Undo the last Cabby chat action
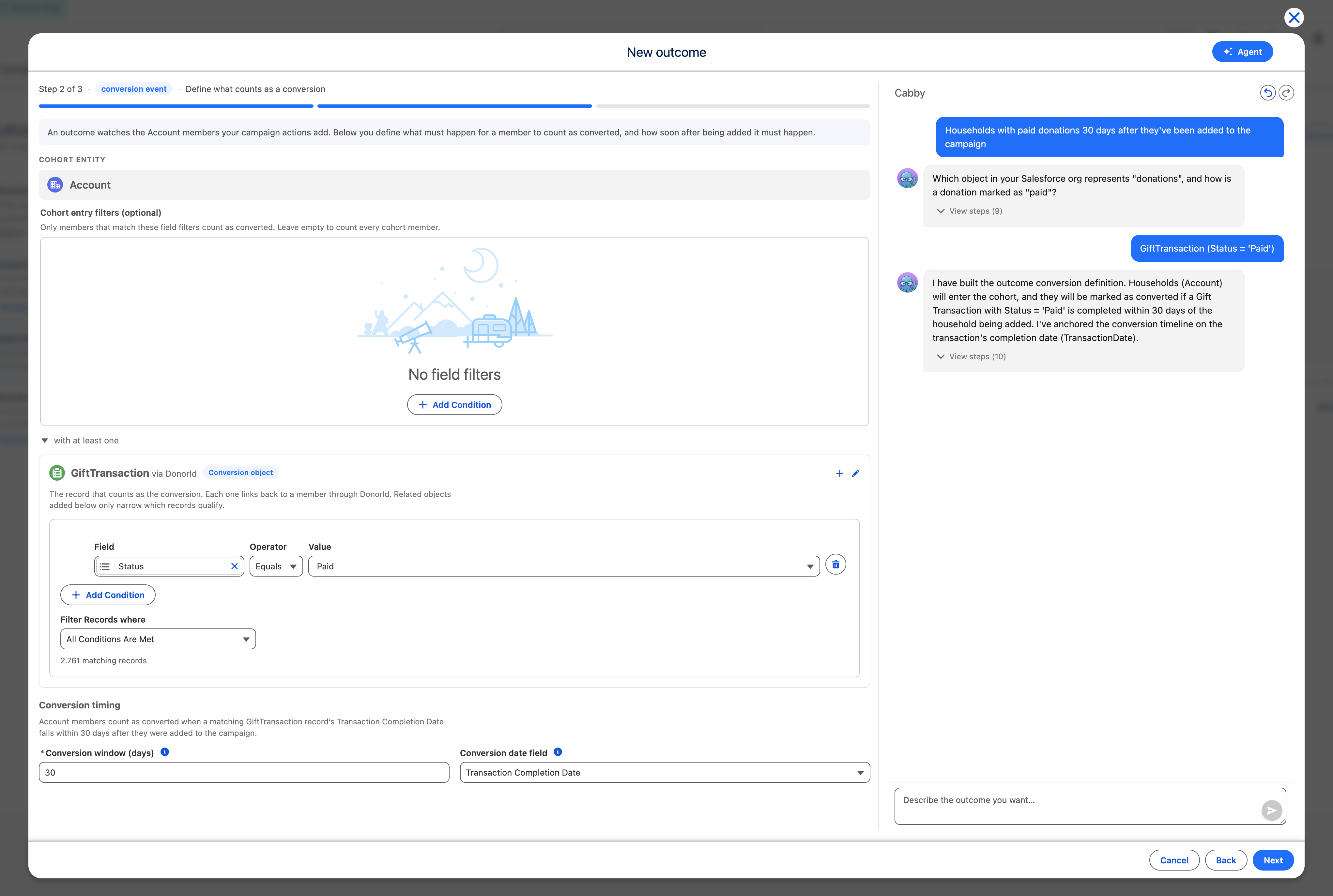The image size is (1333, 896). tap(1267, 93)
